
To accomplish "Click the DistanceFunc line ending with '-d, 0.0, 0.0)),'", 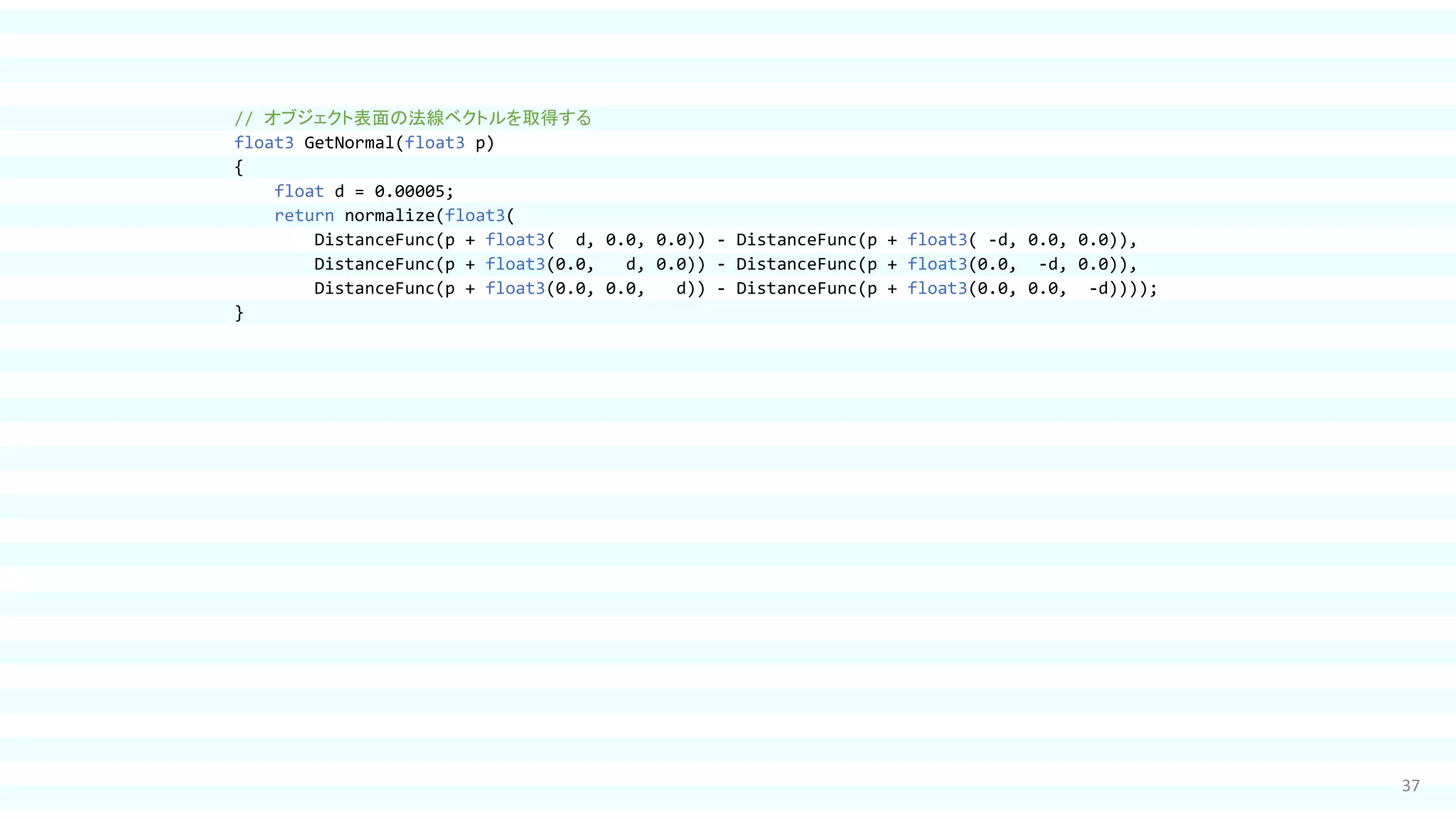I will click(x=726, y=240).
